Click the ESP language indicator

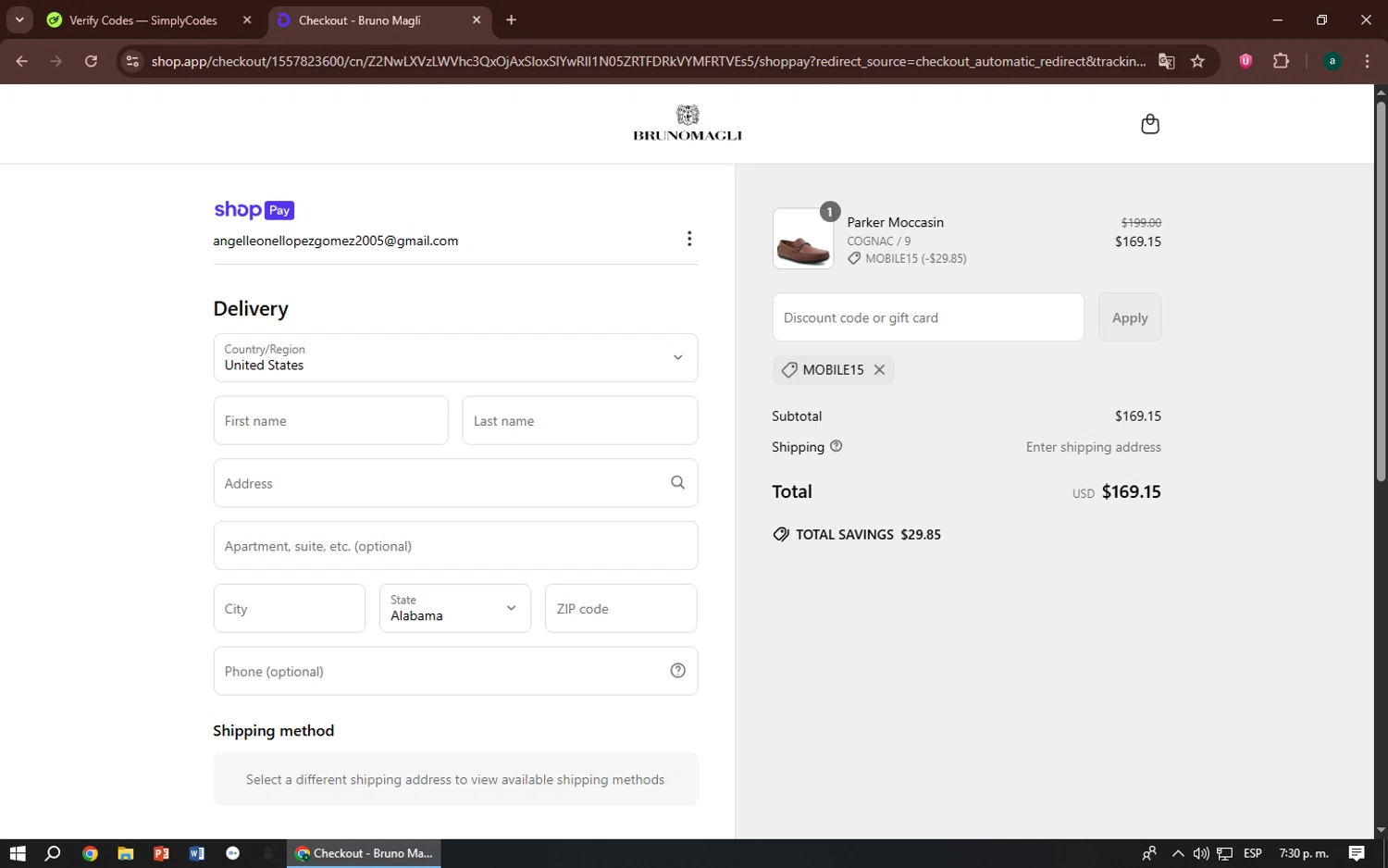1253,853
